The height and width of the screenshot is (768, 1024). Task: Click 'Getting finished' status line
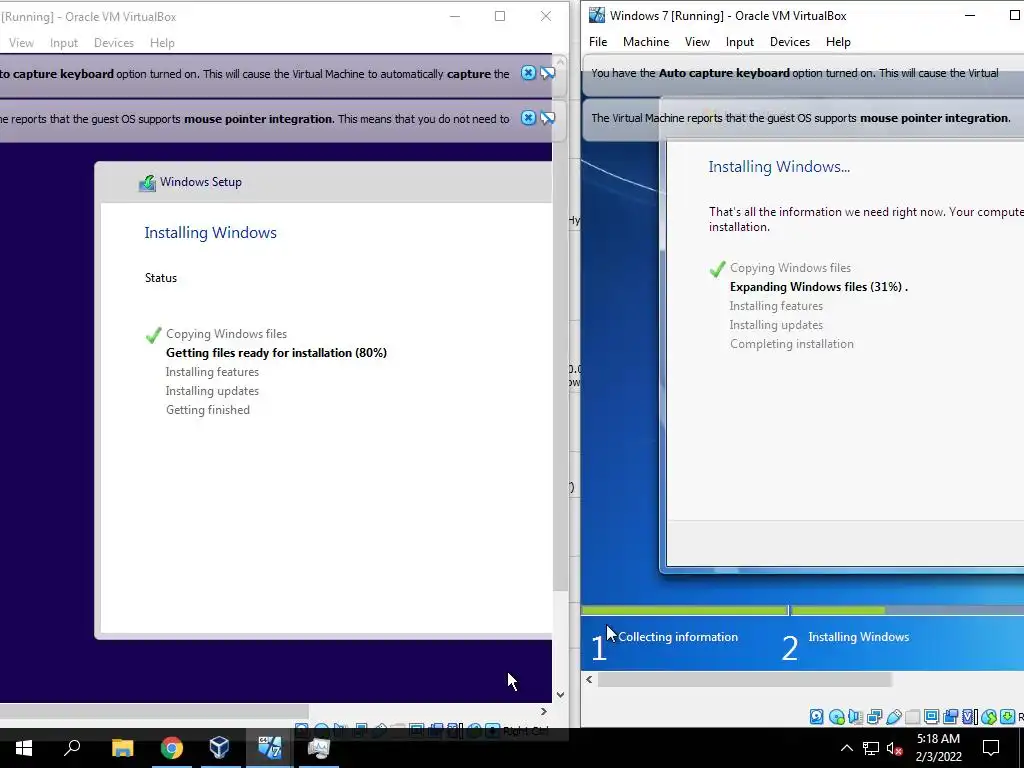point(208,409)
